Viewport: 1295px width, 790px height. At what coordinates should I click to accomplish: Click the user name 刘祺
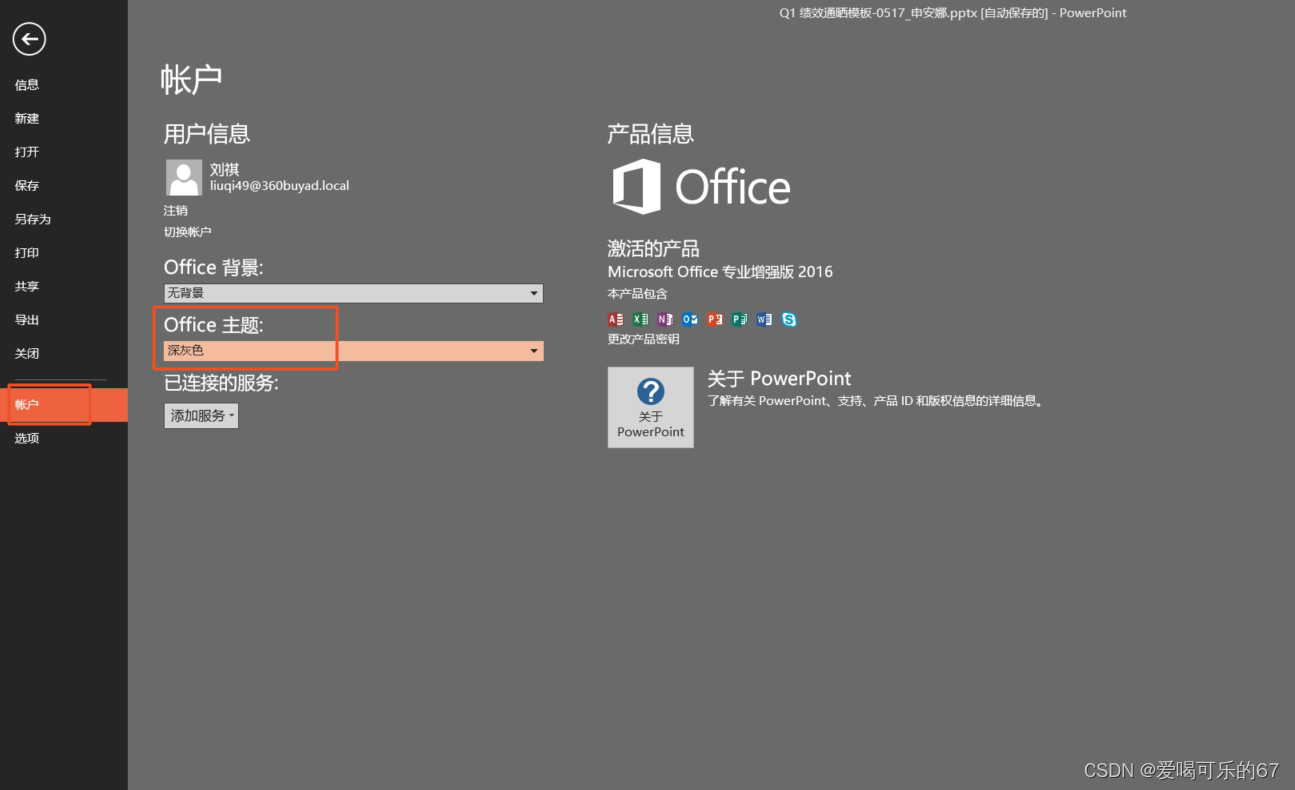(225, 169)
